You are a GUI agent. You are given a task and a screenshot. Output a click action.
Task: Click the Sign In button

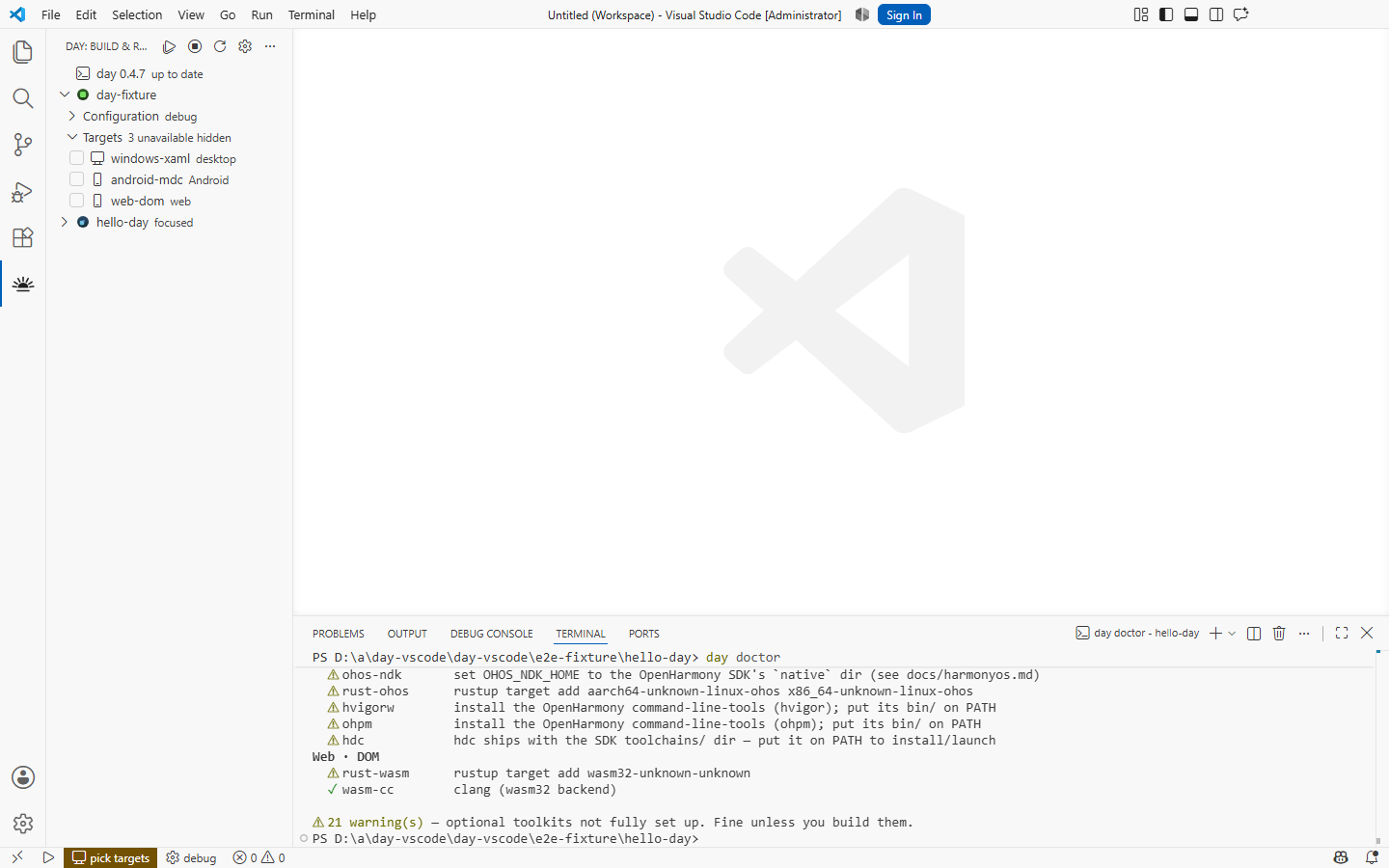pyautogui.click(x=904, y=14)
